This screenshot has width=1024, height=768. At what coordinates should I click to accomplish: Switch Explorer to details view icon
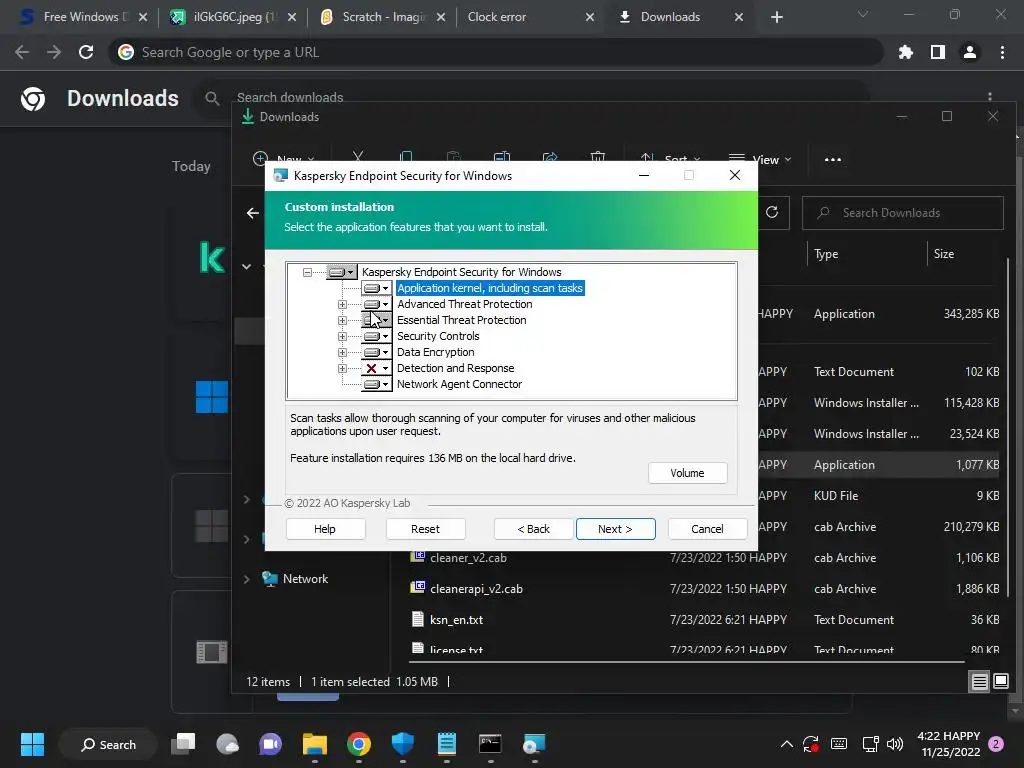tap(980, 682)
